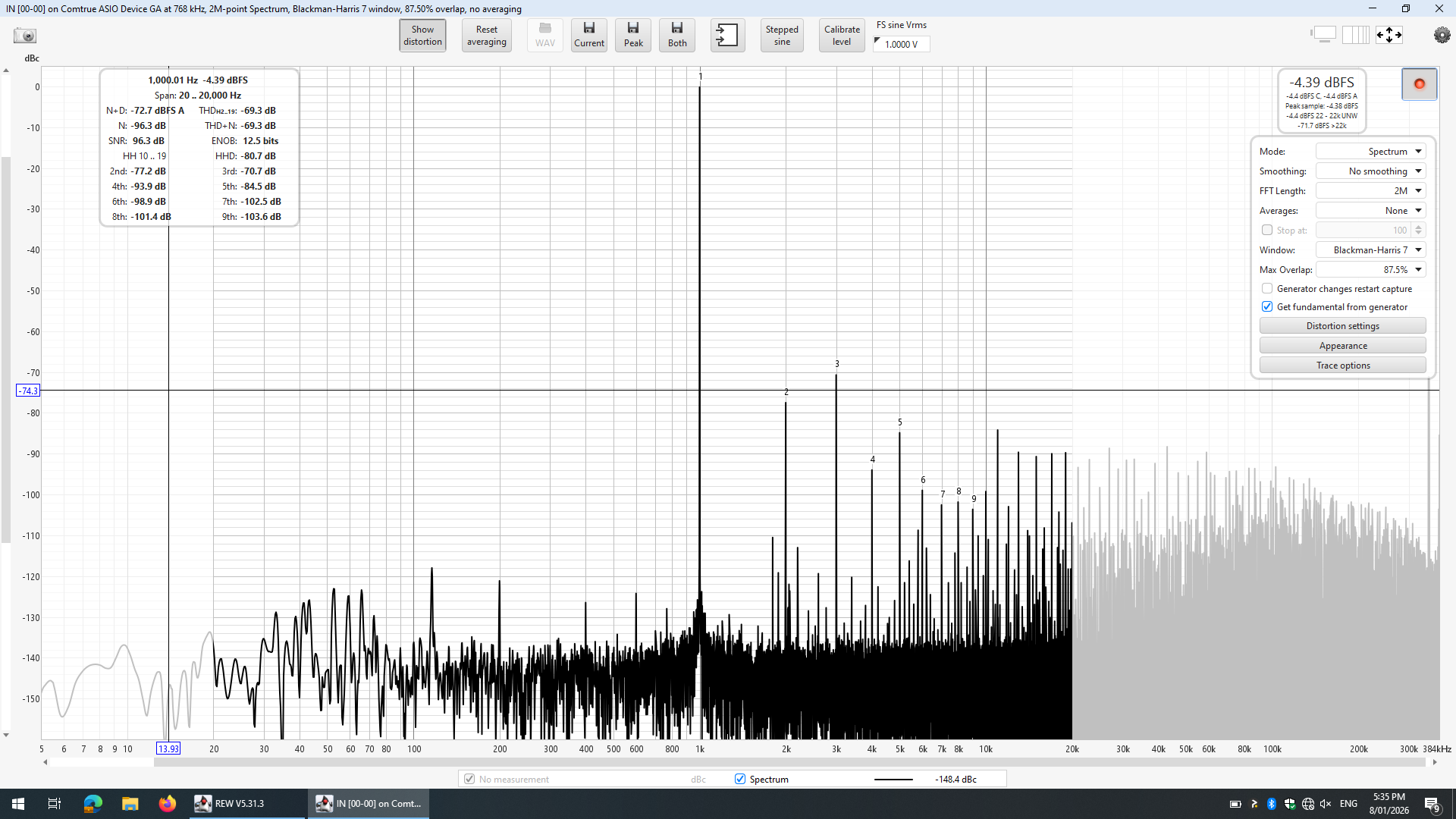This screenshot has height=819, width=1456.
Task: Click the import arrow icon
Action: coord(726,35)
